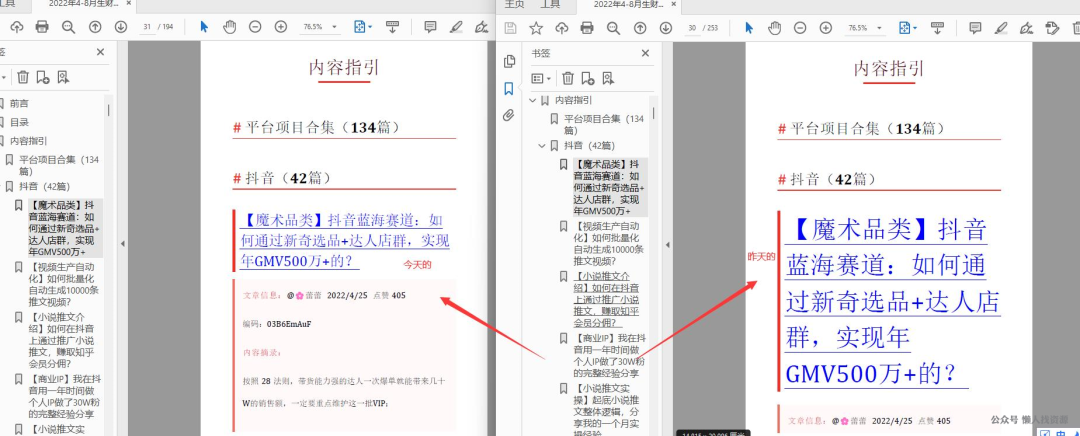
Task: Select 【商业IP】 bookmark in left window
Action: (x=65, y=397)
